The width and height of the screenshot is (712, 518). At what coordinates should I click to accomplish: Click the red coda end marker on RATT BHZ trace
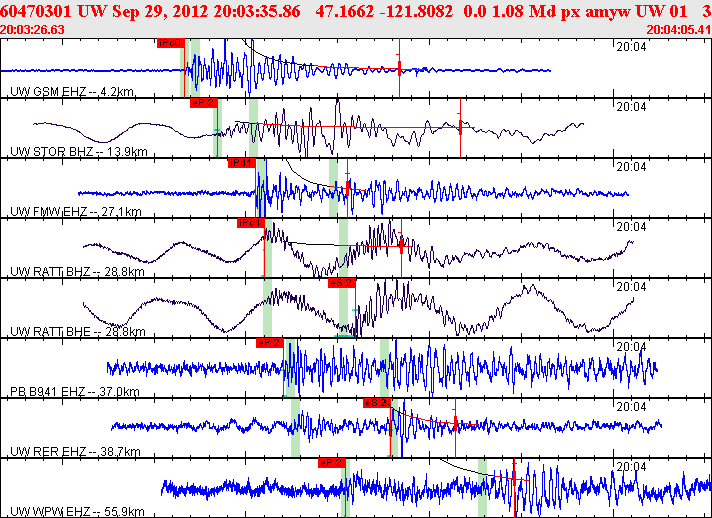401,247
